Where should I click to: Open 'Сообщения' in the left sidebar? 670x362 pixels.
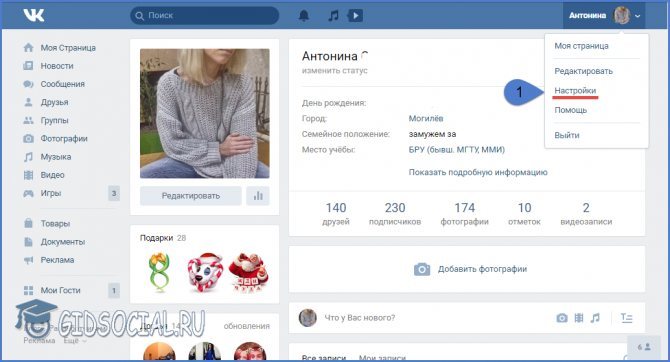(62, 84)
